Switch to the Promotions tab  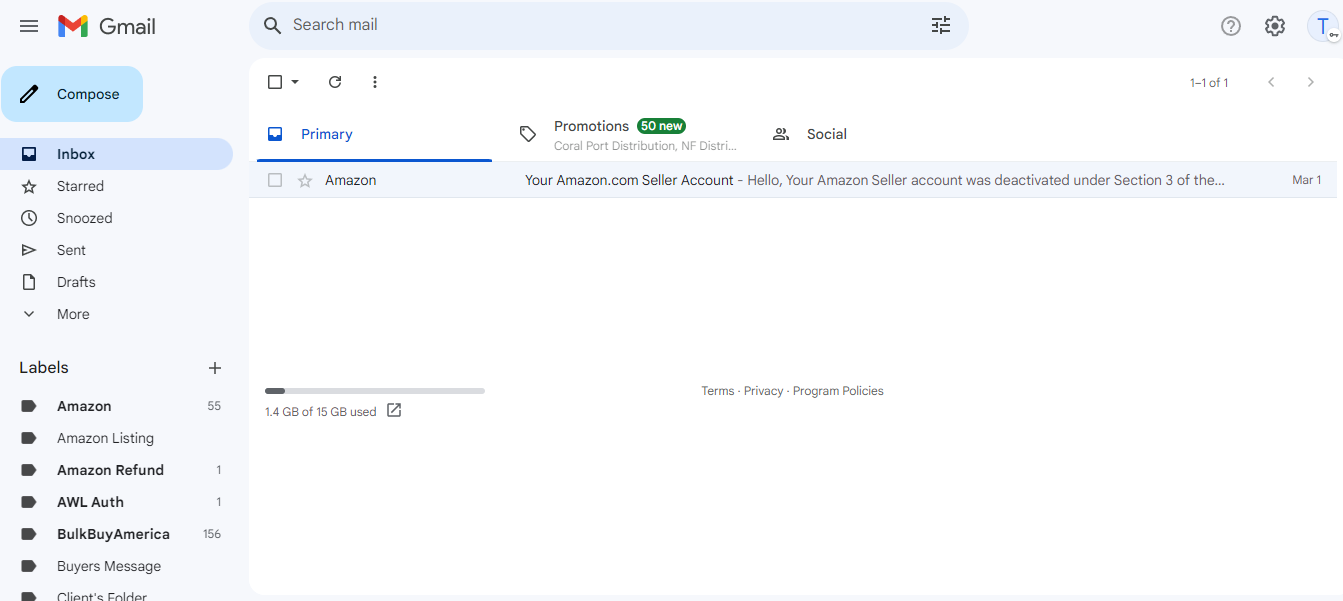[627, 134]
